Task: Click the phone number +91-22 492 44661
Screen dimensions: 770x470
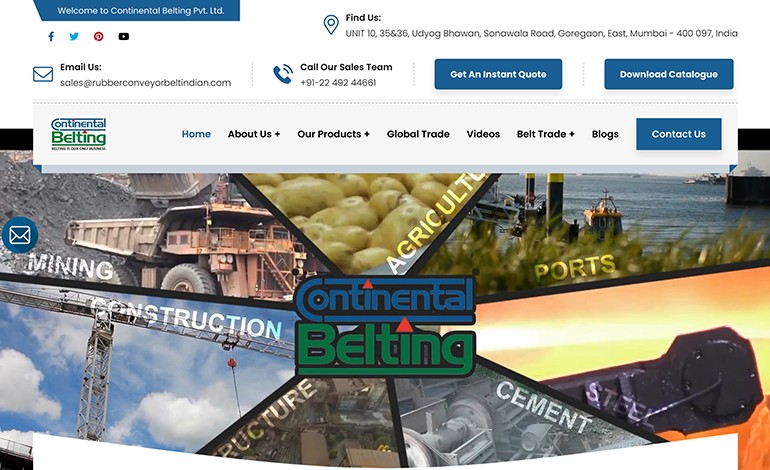Action: tap(338, 83)
